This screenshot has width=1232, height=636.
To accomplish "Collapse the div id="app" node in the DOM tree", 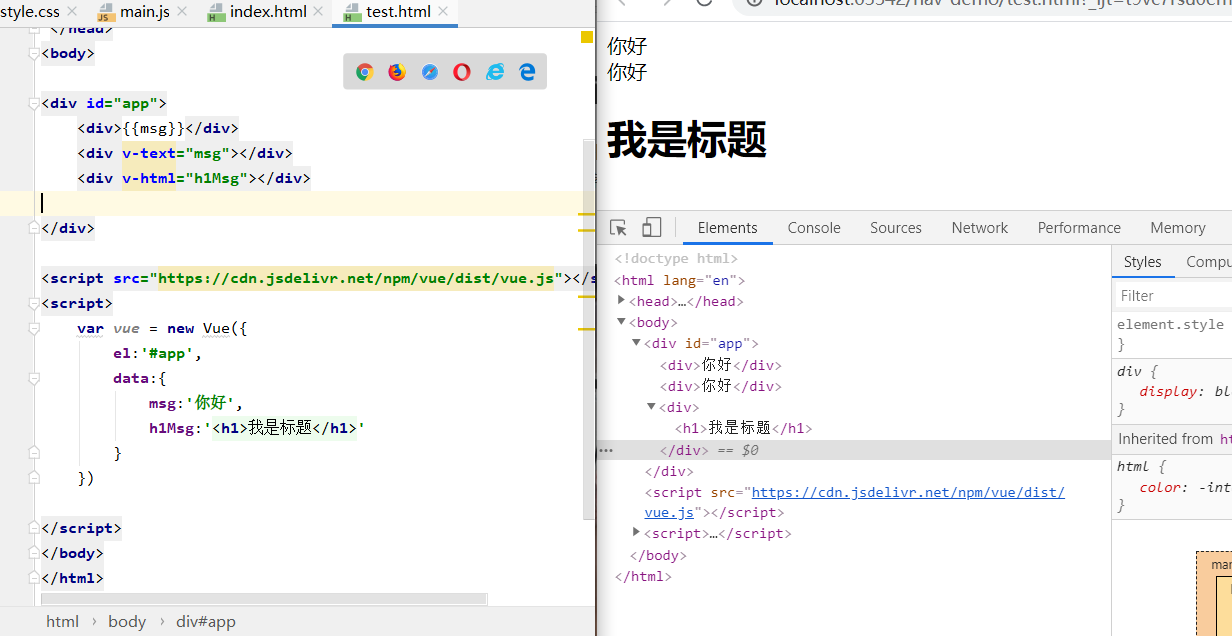I will [636, 343].
